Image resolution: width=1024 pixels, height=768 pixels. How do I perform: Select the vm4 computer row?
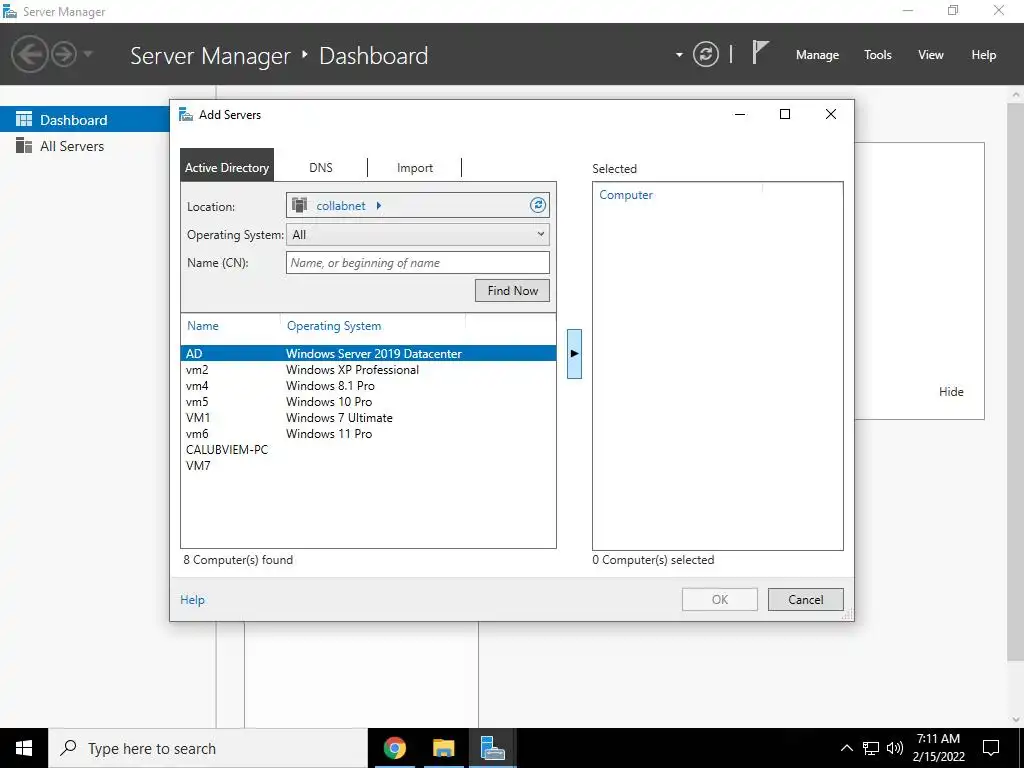click(368, 385)
